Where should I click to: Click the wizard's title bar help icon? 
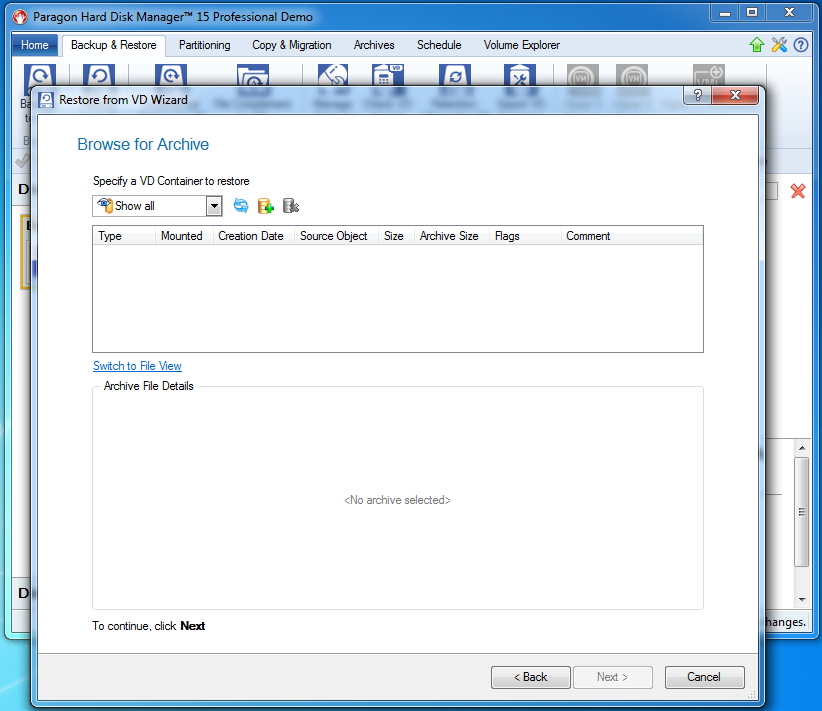696,95
